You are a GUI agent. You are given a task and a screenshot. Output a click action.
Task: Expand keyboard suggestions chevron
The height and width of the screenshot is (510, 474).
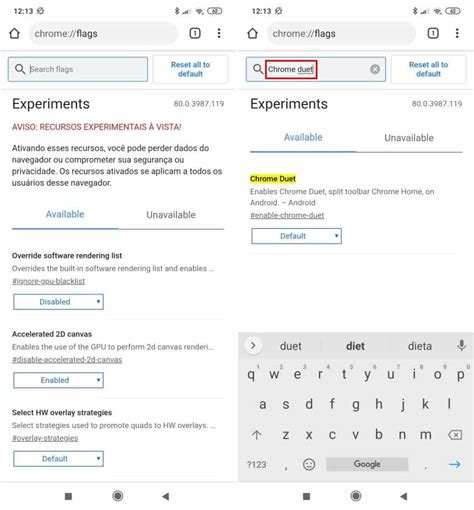(x=253, y=345)
